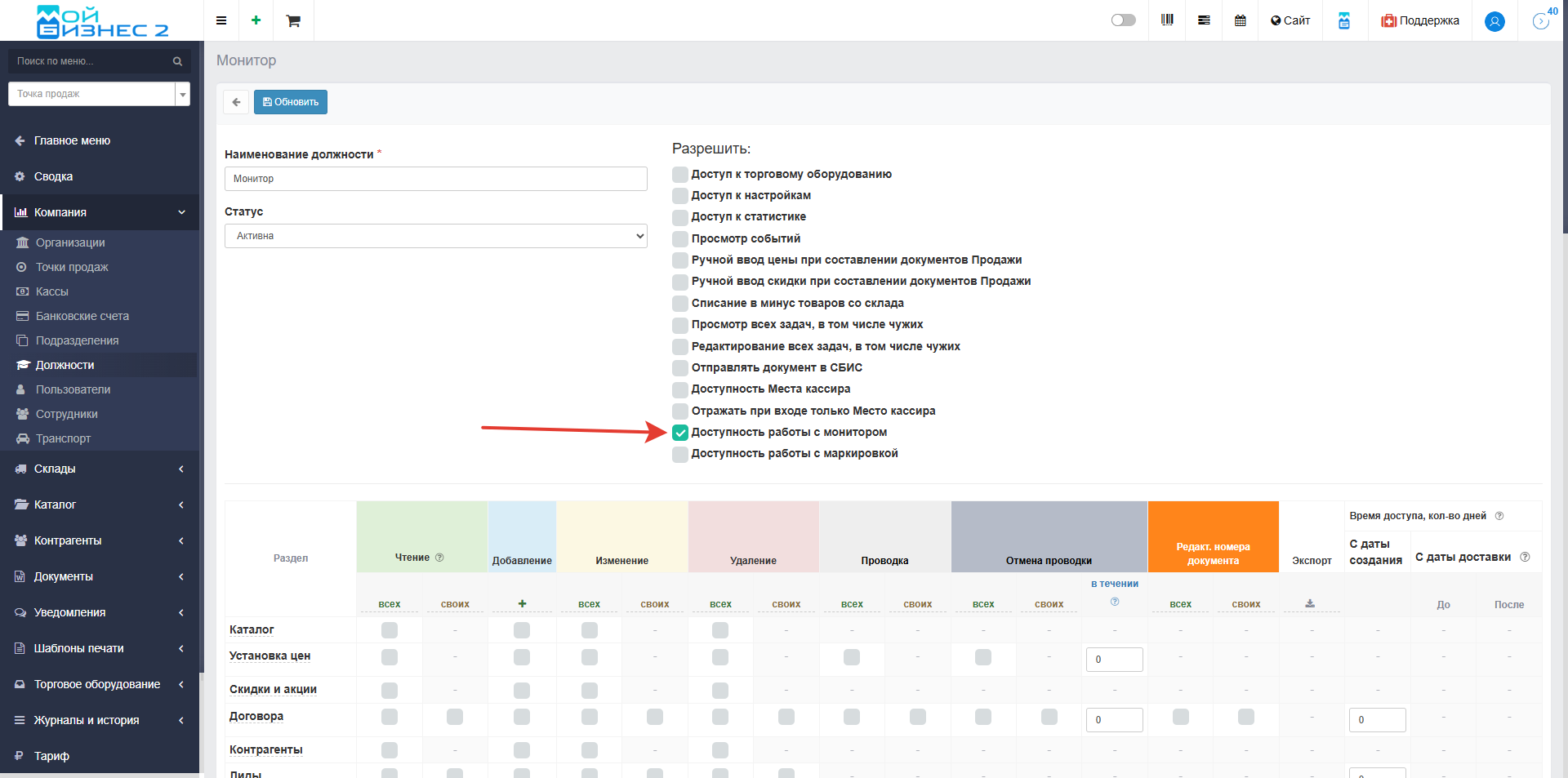Open the Поддержка link
Image resolution: width=1568 pixels, height=778 pixels.
1420,20
